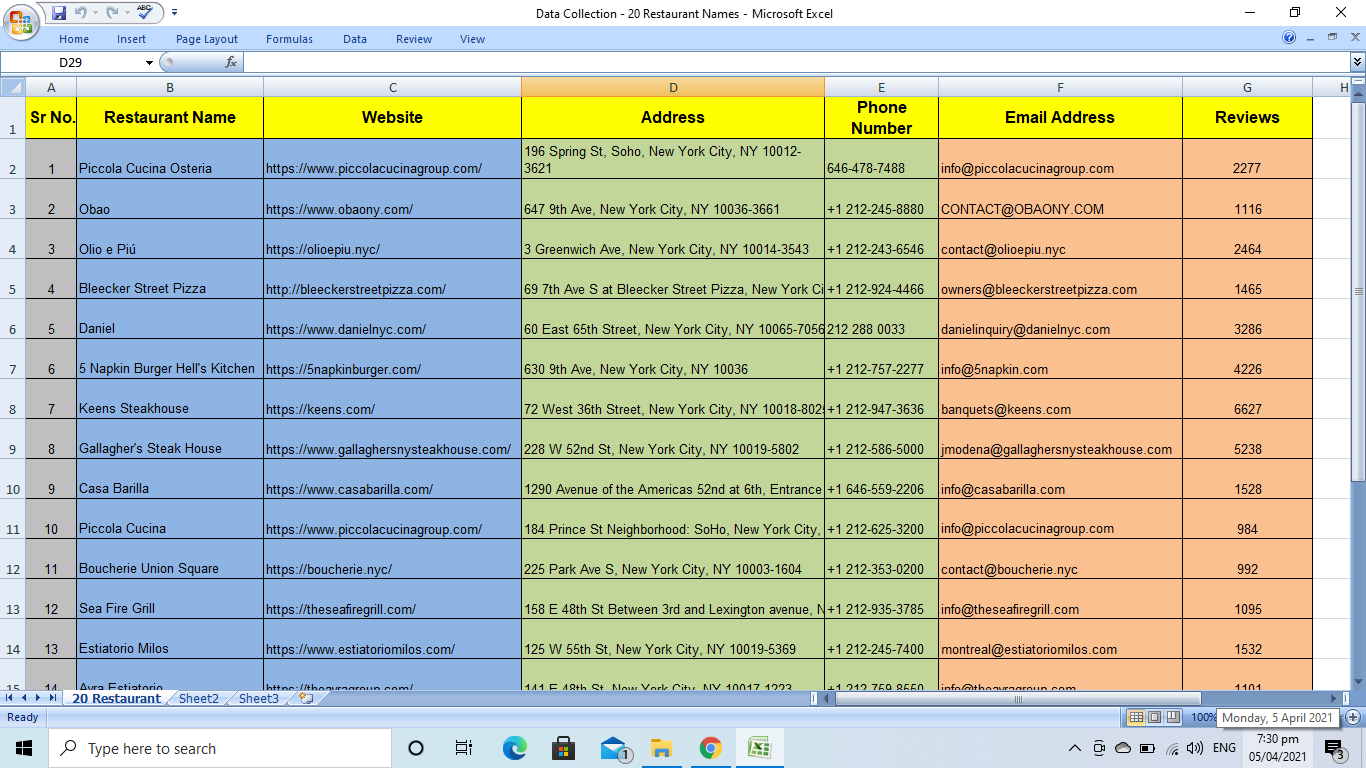The height and width of the screenshot is (768, 1366).
Task: Click the Restaurant Name header cell
Action: (x=170, y=117)
